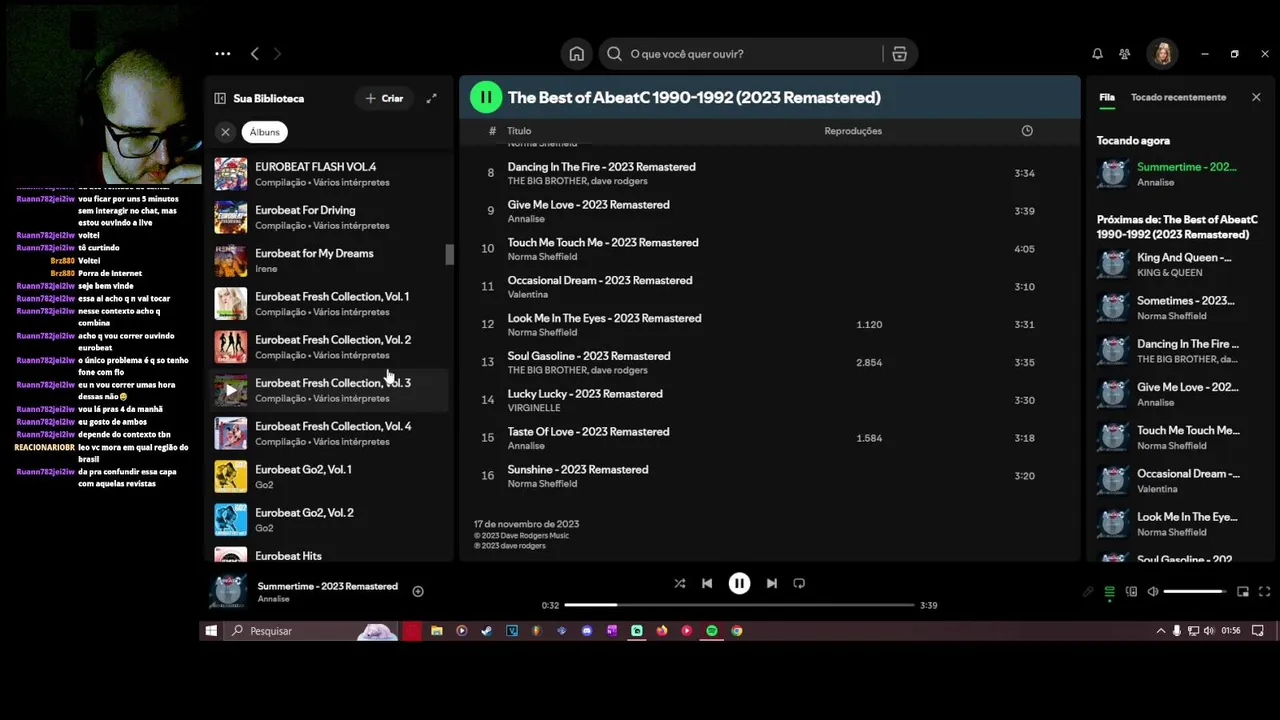This screenshot has height=720, width=1280.
Task: Open the Home page icon
Action: point(577,54)
